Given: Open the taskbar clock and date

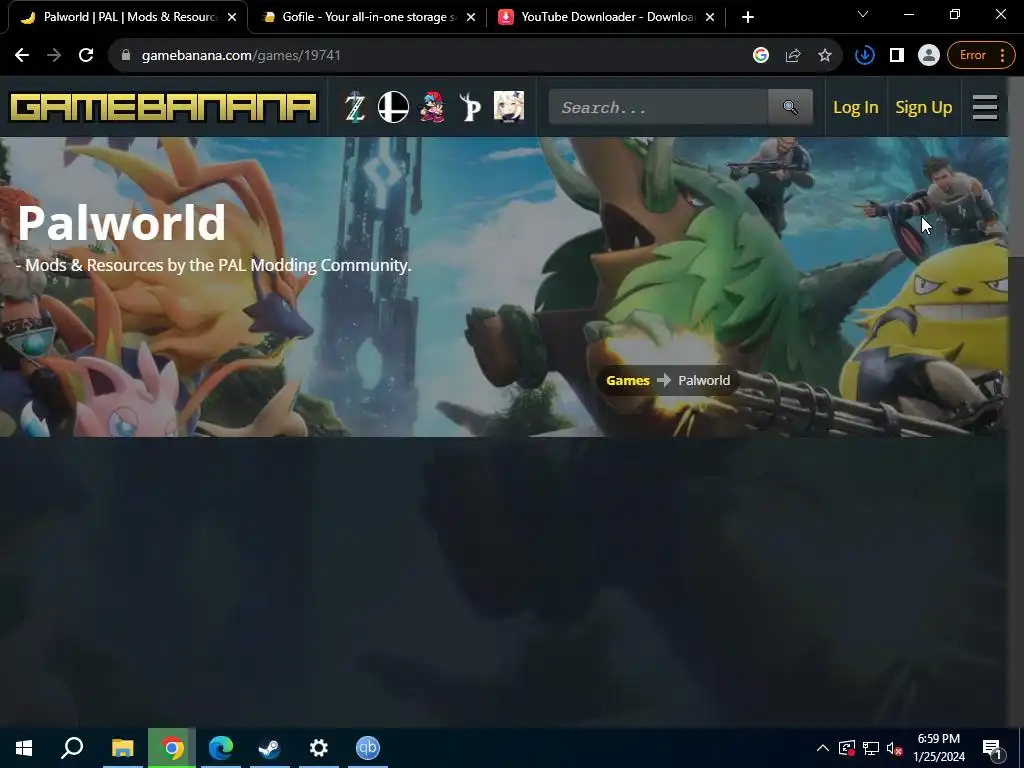Looking at the screenshot, I should (938, 748).
